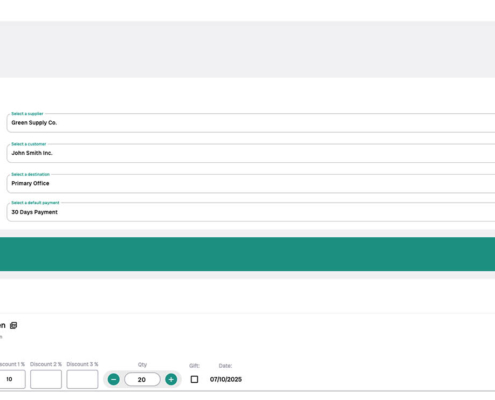Click the Discount 2 % field
Screen dimensions: 495x400
click(x=46, y=379)
